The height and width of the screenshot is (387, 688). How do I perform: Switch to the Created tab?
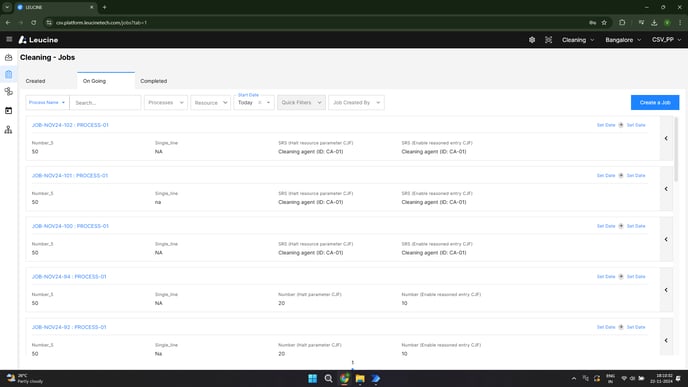coord(36,81)
